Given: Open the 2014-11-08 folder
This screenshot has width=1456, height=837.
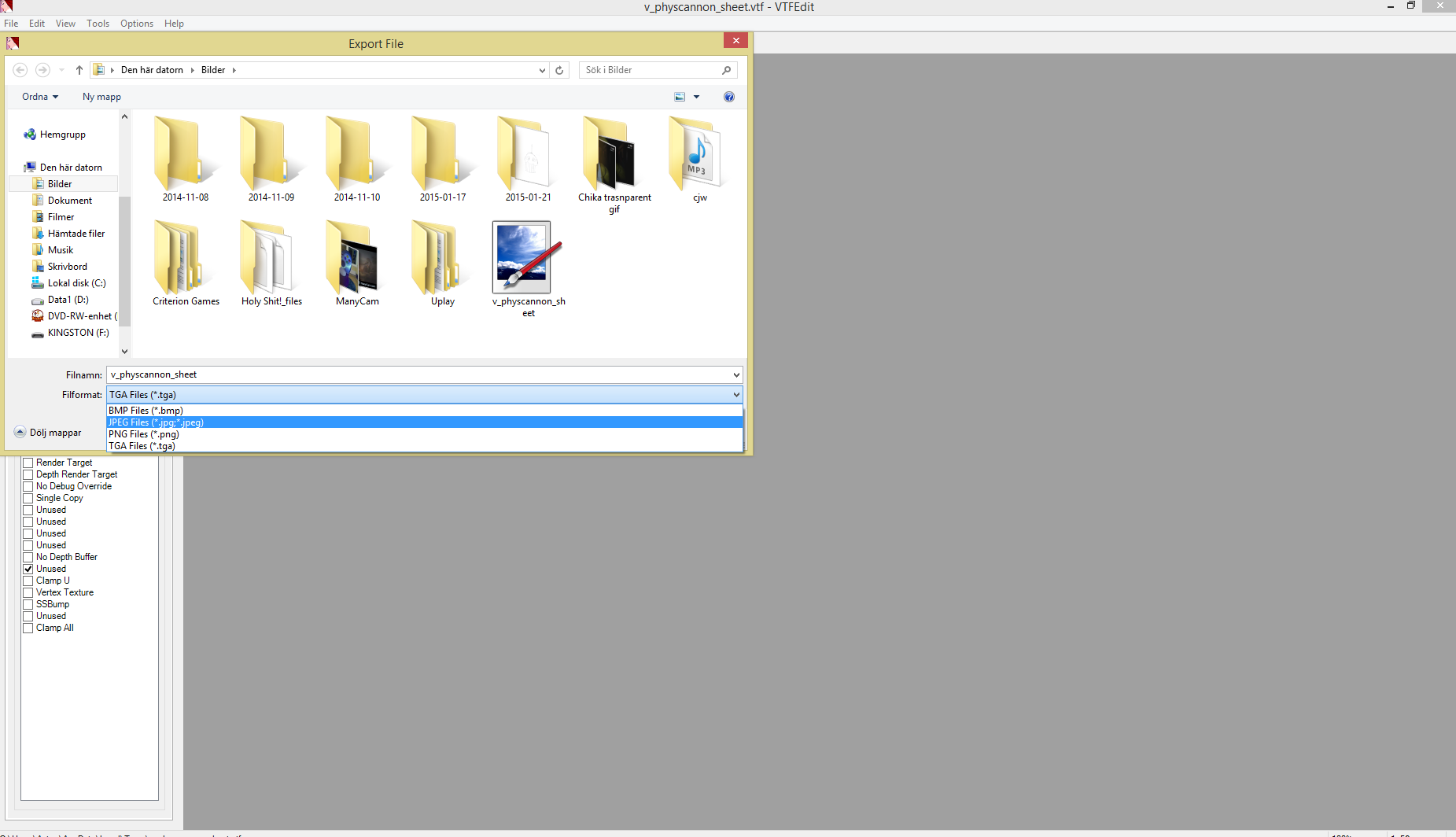Looking at the screenshot, I should point(186,160).
